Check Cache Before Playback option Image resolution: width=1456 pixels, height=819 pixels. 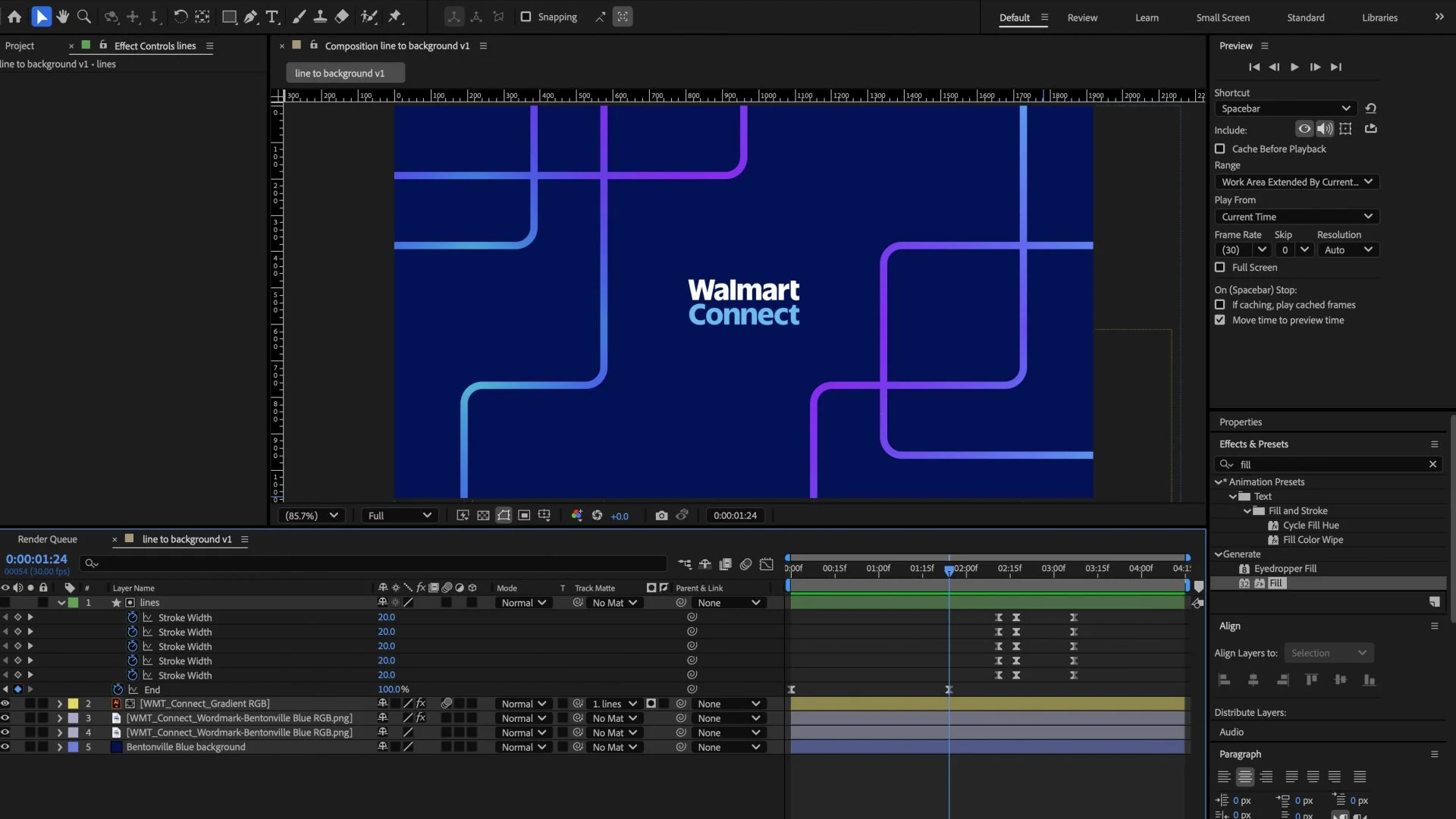pos(1220,149)
